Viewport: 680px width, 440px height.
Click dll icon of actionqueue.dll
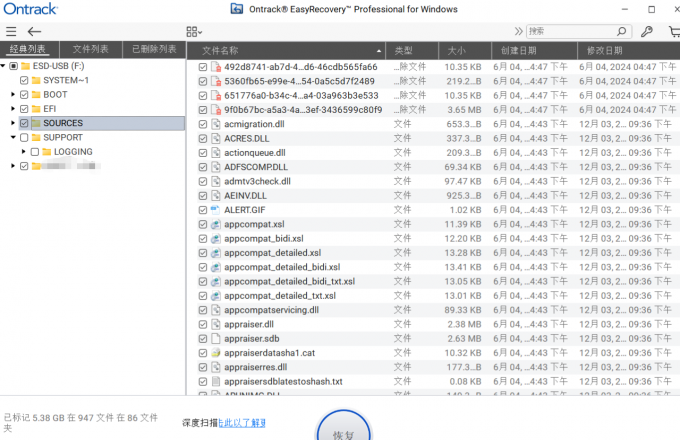(x=216, y=153)
